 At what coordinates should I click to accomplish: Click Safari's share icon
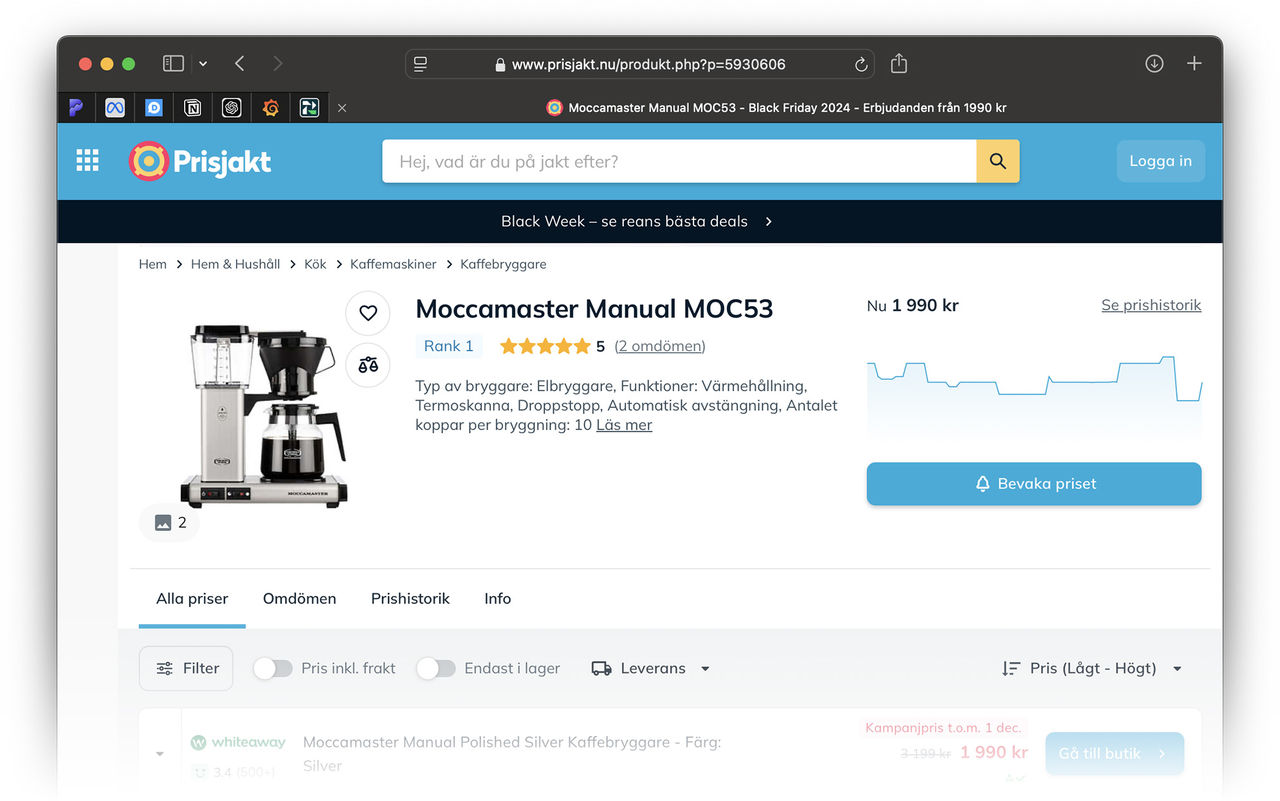pyautogui.click(x=899, y=64)
